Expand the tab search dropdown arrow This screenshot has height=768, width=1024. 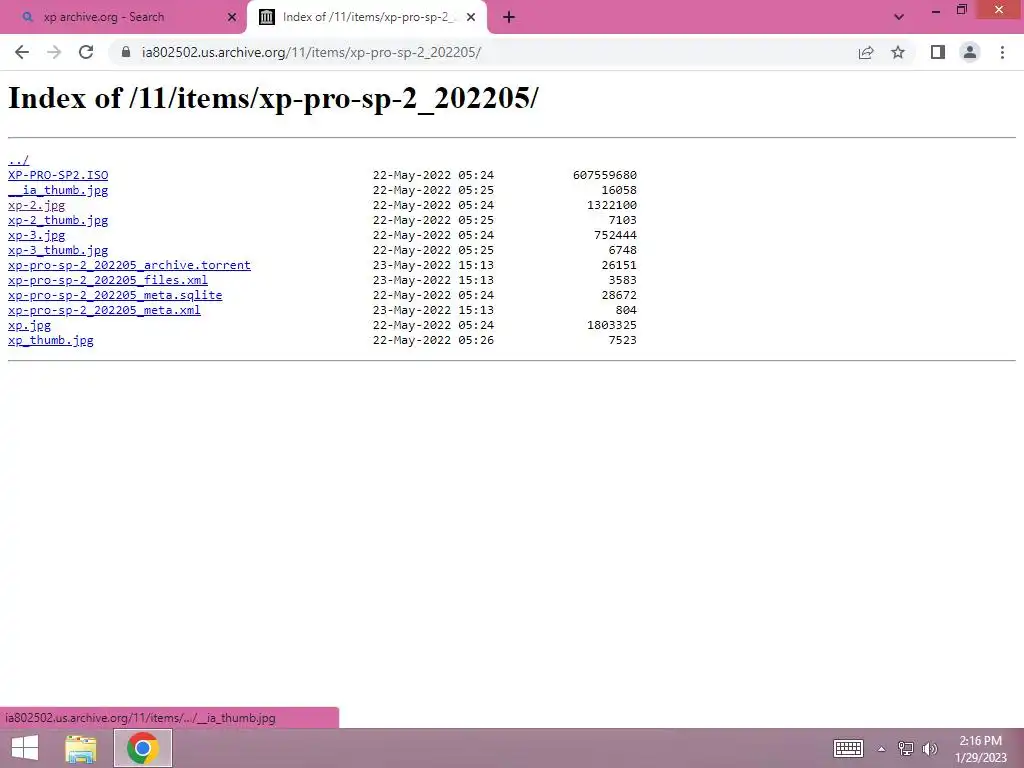pos(899,18)
